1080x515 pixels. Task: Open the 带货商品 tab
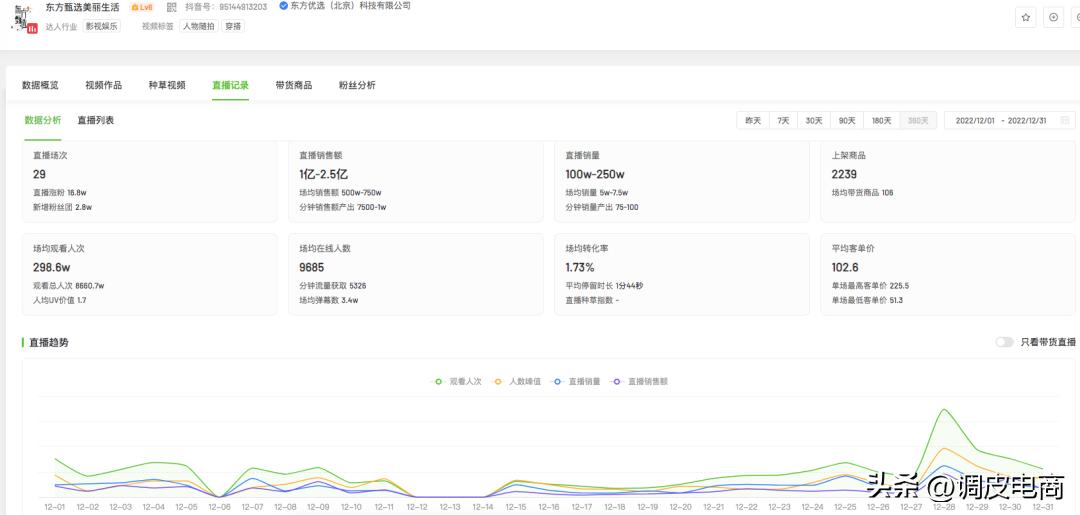[x=293, y=86]
